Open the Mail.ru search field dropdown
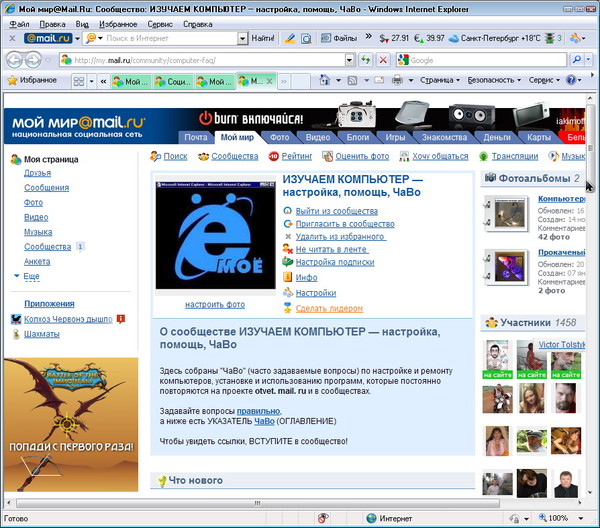This screenshot has height=528, width=600. click(x=242, y=38)
